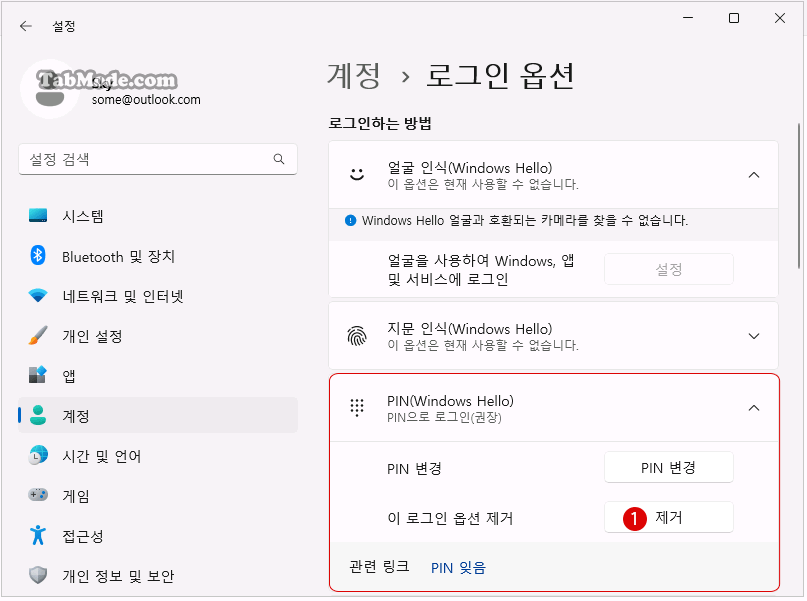Click the some@outlook.com account email
Image resolution: width=807 pixels, height=601 pixels.
tap(146, 100)
